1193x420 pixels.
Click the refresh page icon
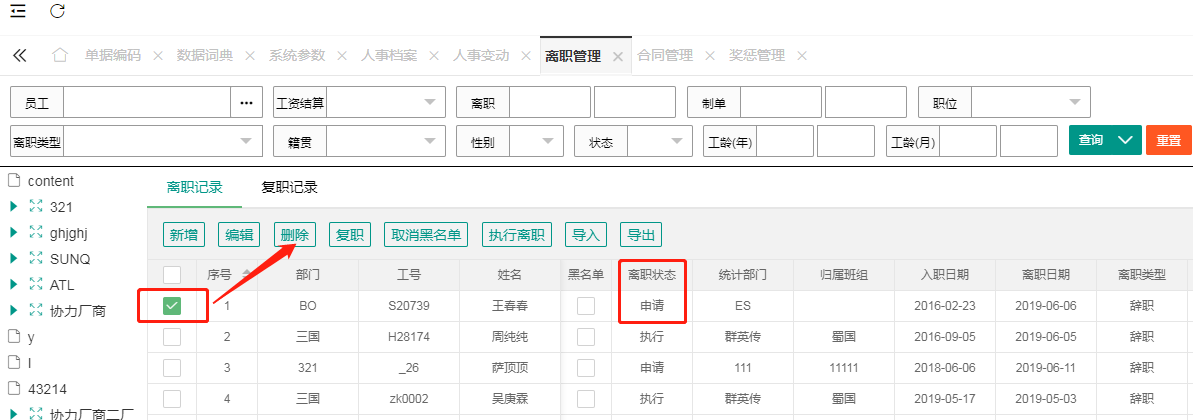[x=57, y=11]
